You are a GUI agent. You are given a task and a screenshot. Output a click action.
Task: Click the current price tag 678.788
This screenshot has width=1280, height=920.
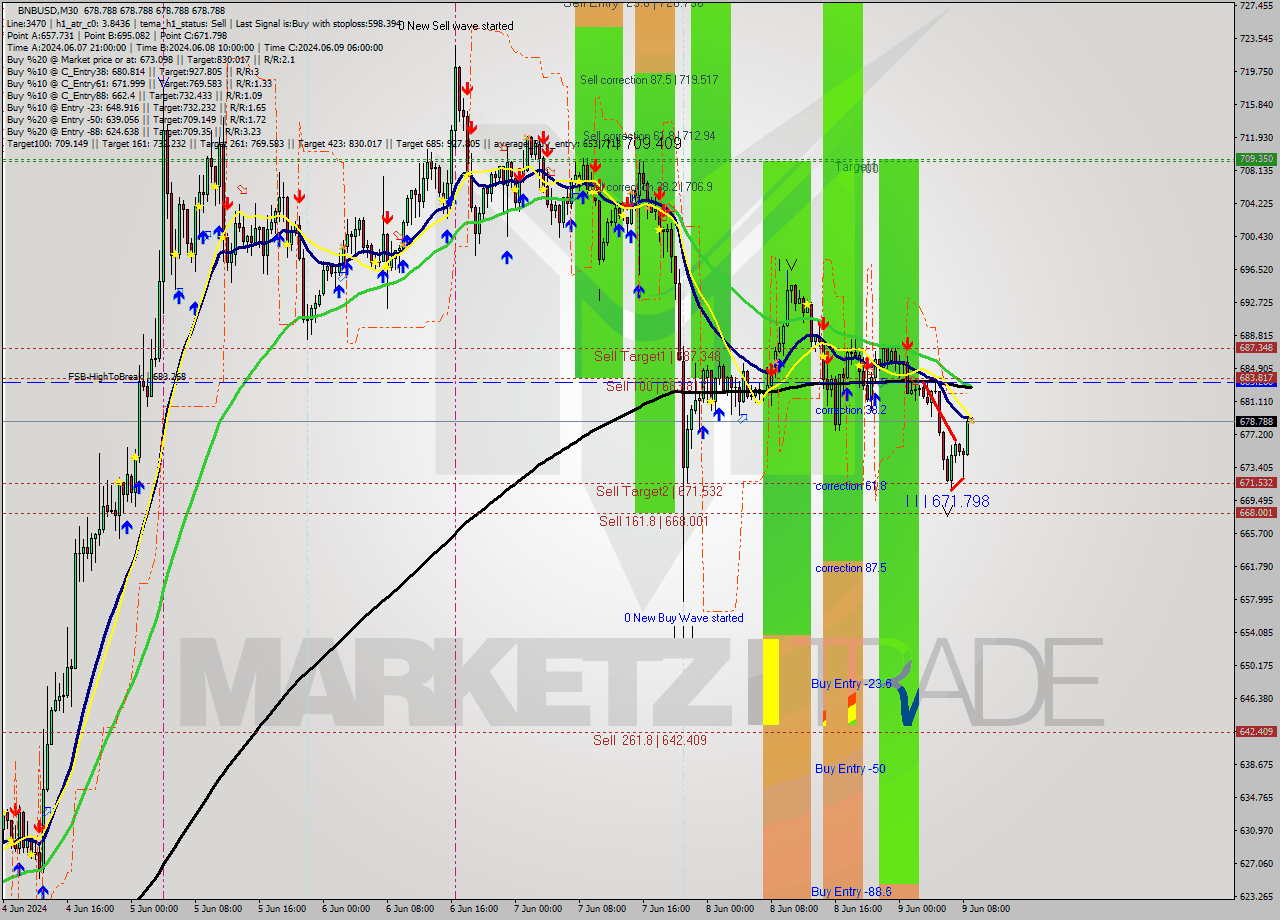[1256, 422]
